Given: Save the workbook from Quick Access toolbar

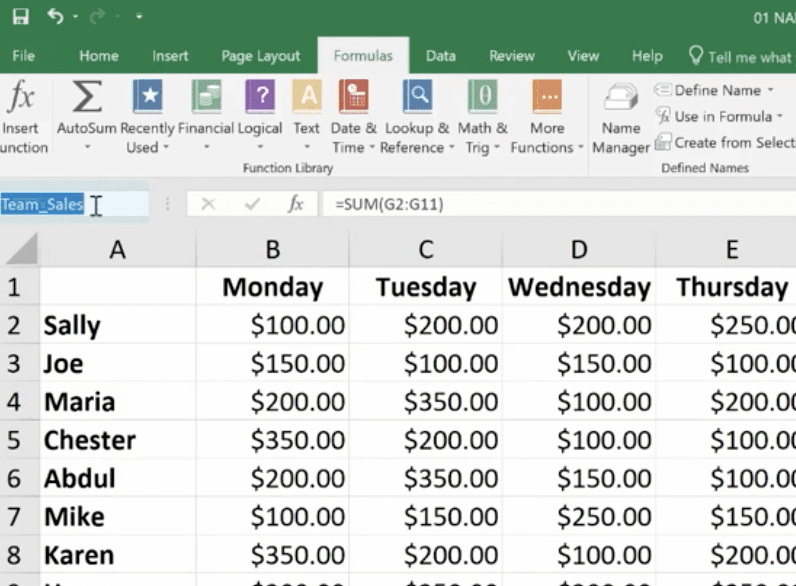Looking at the screenshot, I should point(19,17).
